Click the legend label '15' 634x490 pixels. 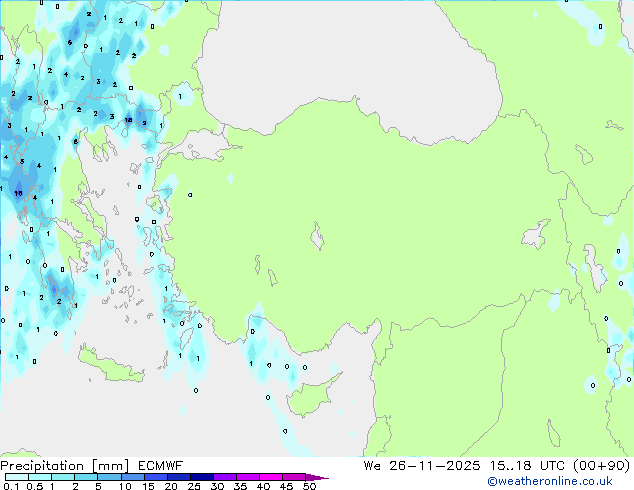(148, 486)
